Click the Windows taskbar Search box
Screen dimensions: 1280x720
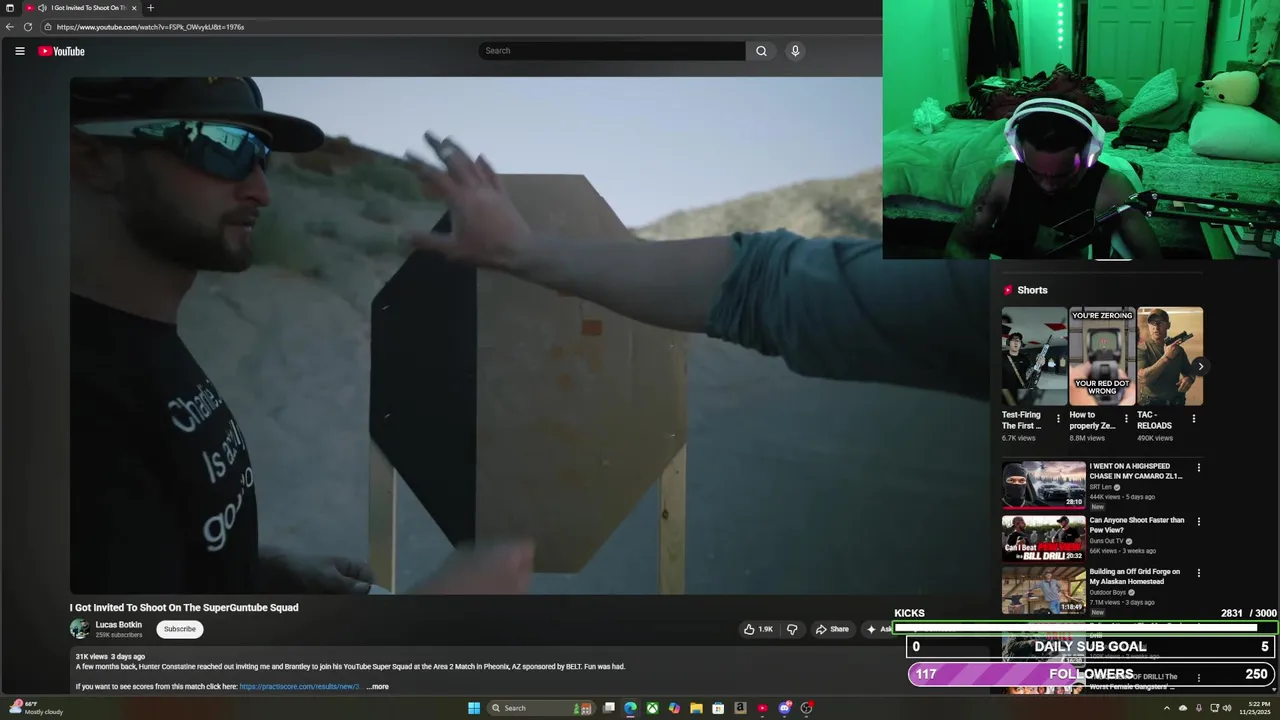coord(541,708)
